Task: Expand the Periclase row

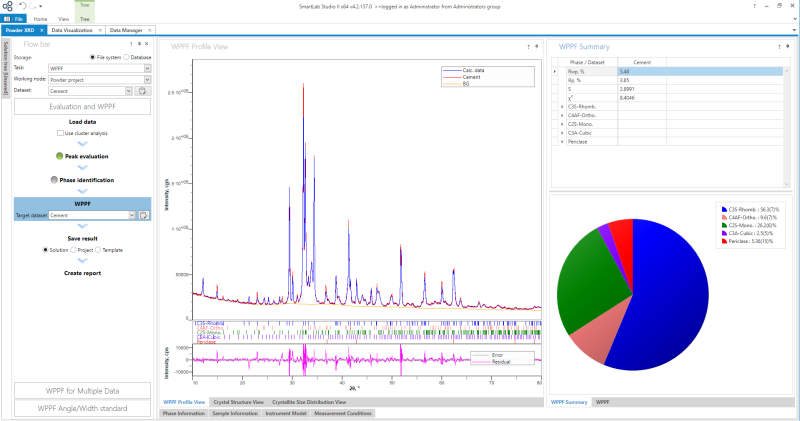Action: coord(562,141)
